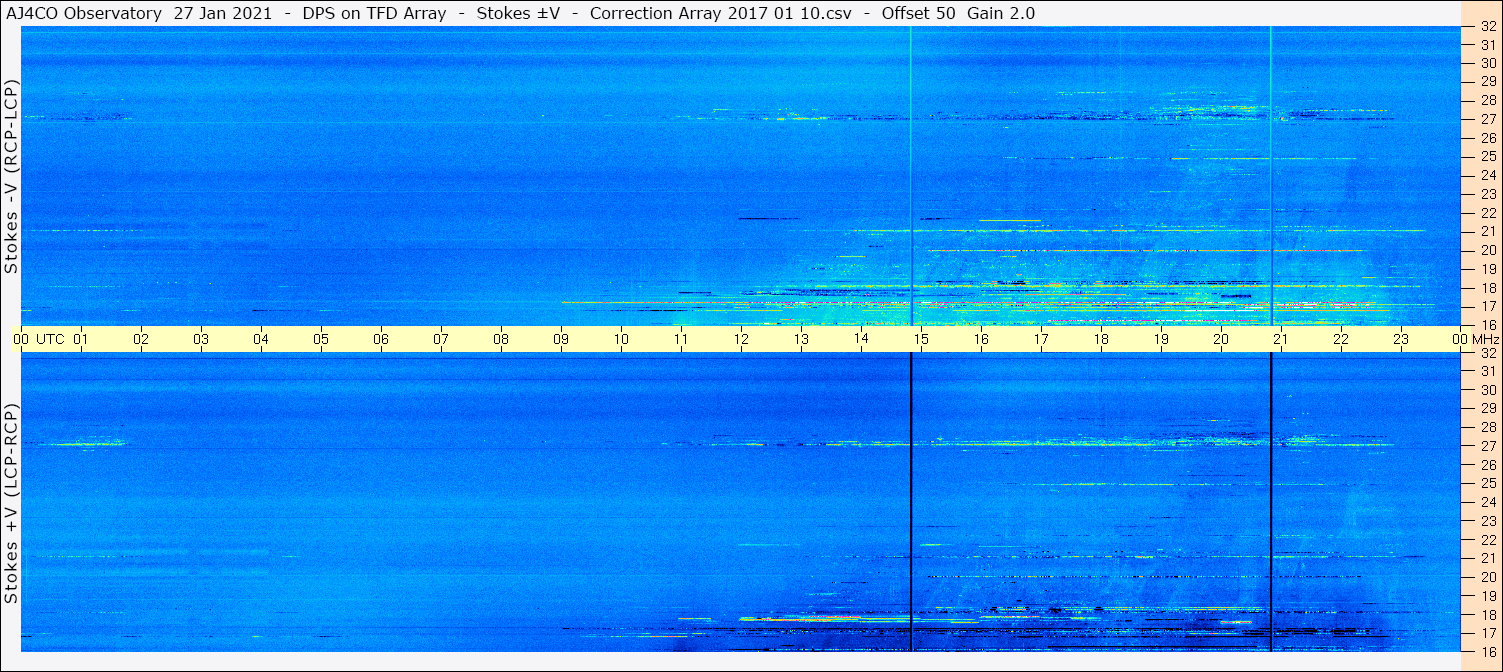Click the '17' hour label on time axis
The image size is (1503, 672).
click(1041, 339)
